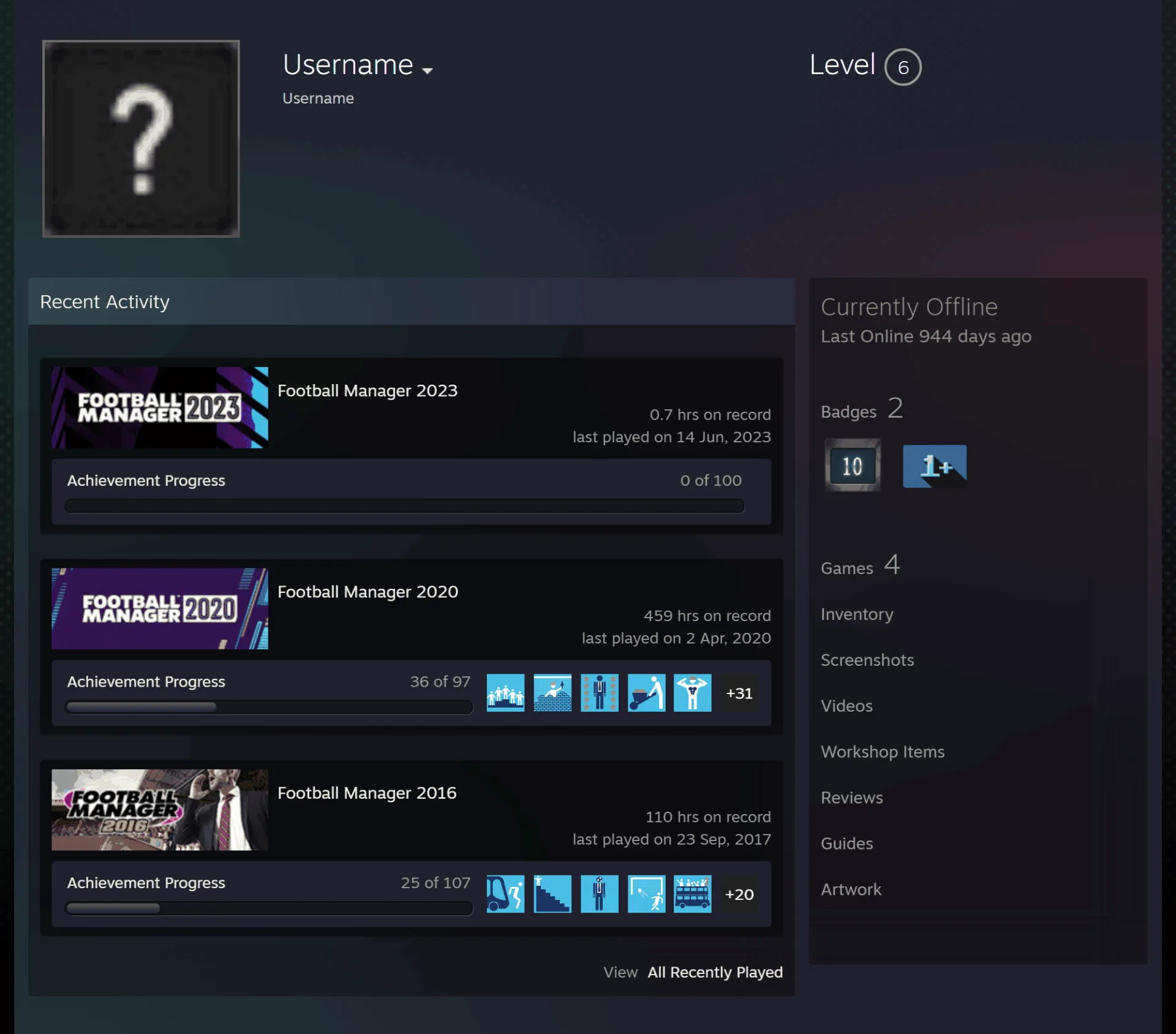The image size is (1176, 1034).
Task: Go to the Screenshots section
Action: point(867,660)
